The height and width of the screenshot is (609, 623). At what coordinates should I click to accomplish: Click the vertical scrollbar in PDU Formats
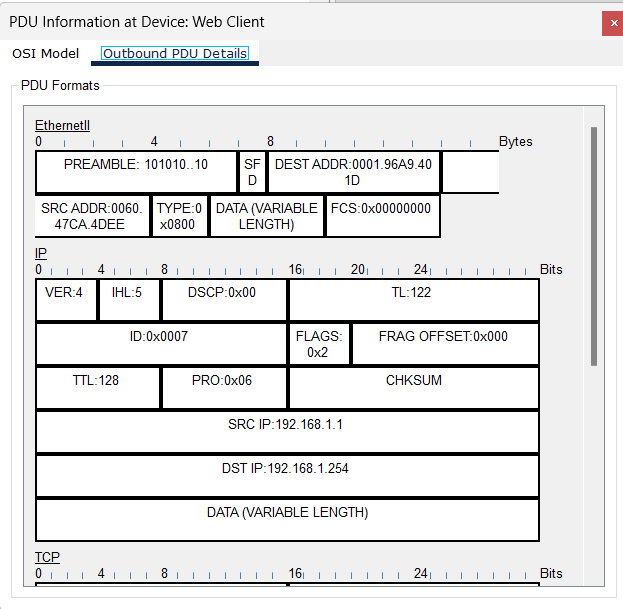coord(594,246)
